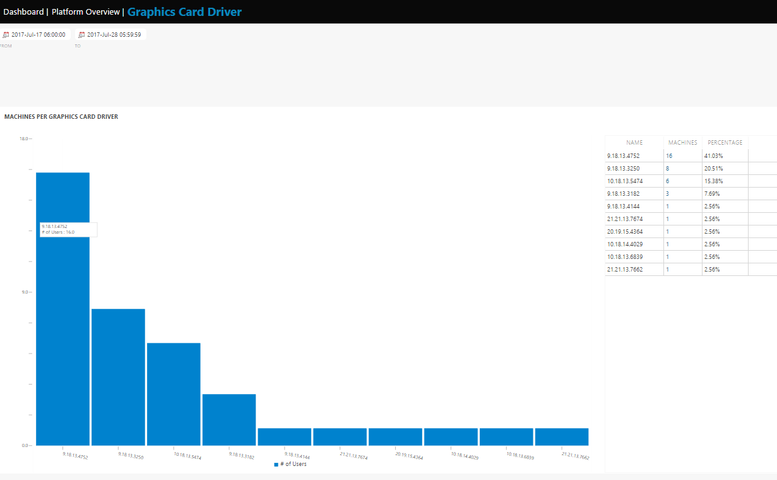Click table name cell 21.21.13.7662
Viewport: 777px width, 480px height.
click(x=625, y=269)
